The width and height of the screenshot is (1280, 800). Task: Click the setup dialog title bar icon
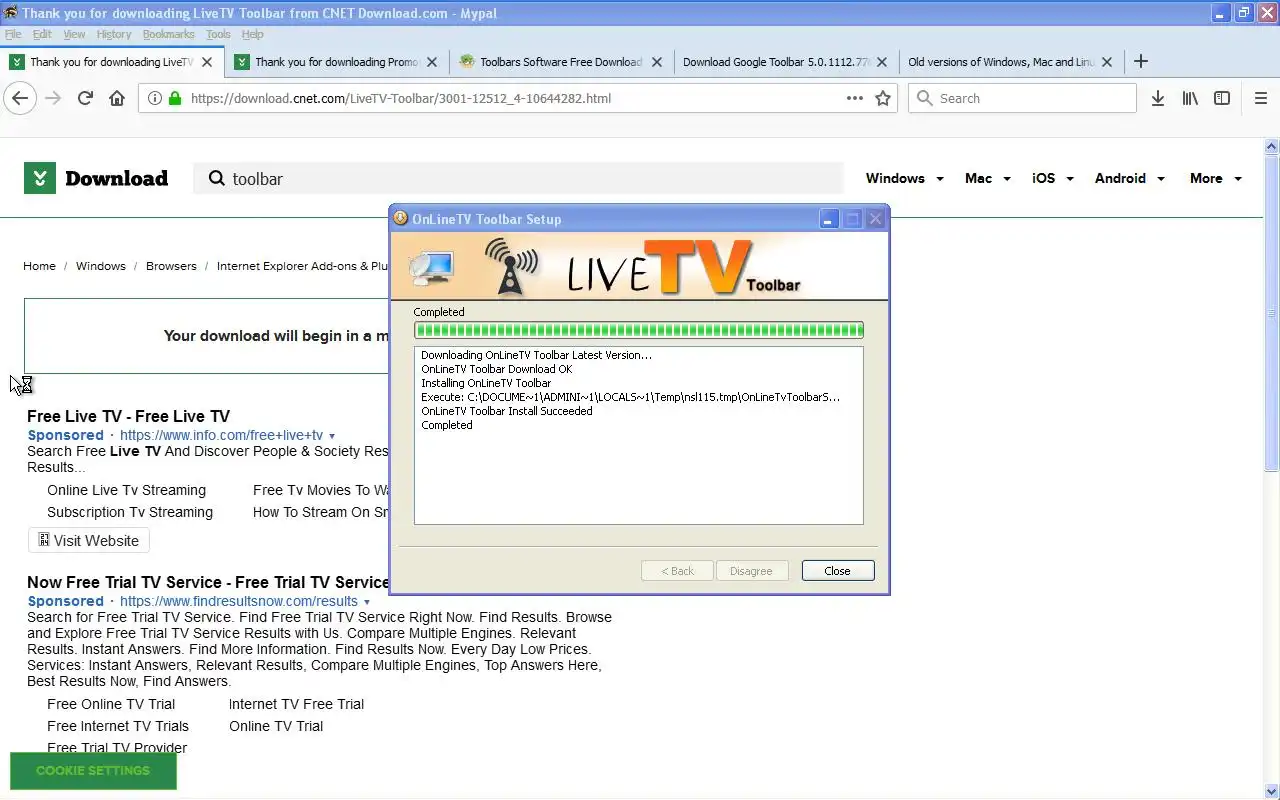tap(401, 218)
